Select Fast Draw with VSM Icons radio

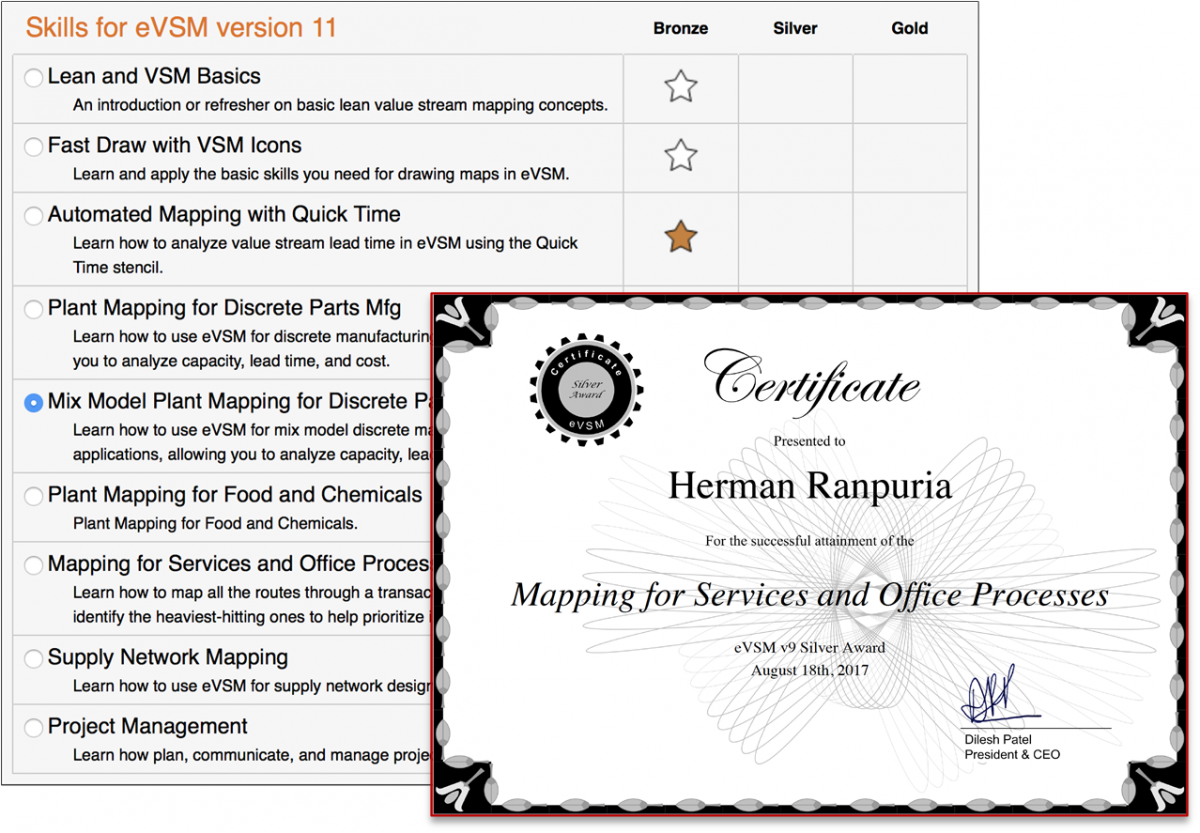[x=34, y=146]
